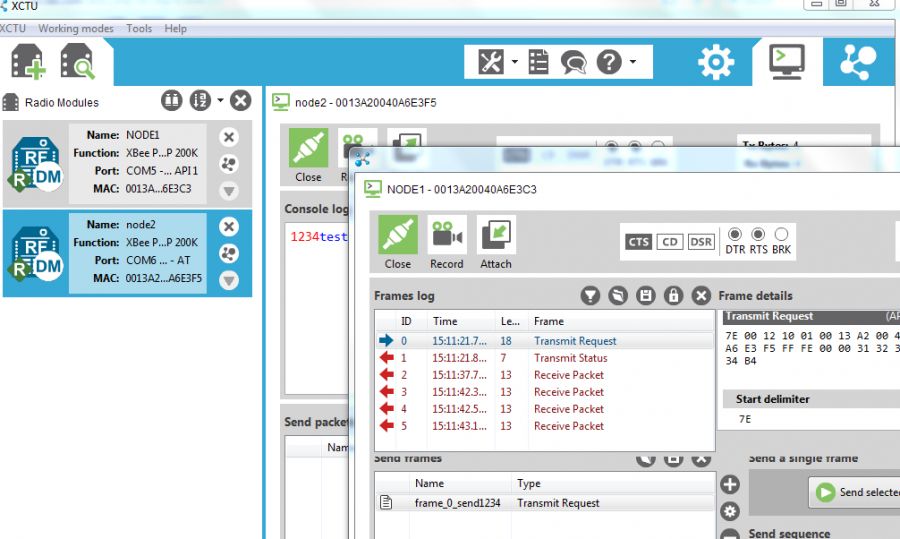
Task: Click Send selected frame button
Action: click(856, 493)
